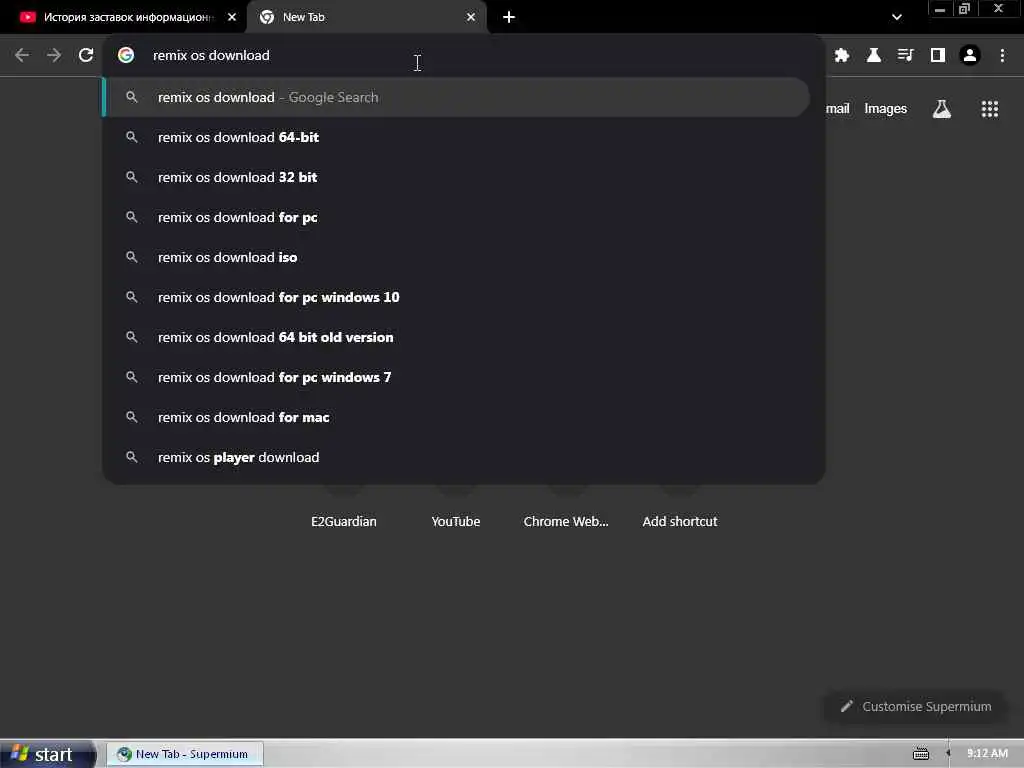The height and width of the screenshot is (768, 1024).
Task: Open the three-dot browser menu
Action: 1002,56
